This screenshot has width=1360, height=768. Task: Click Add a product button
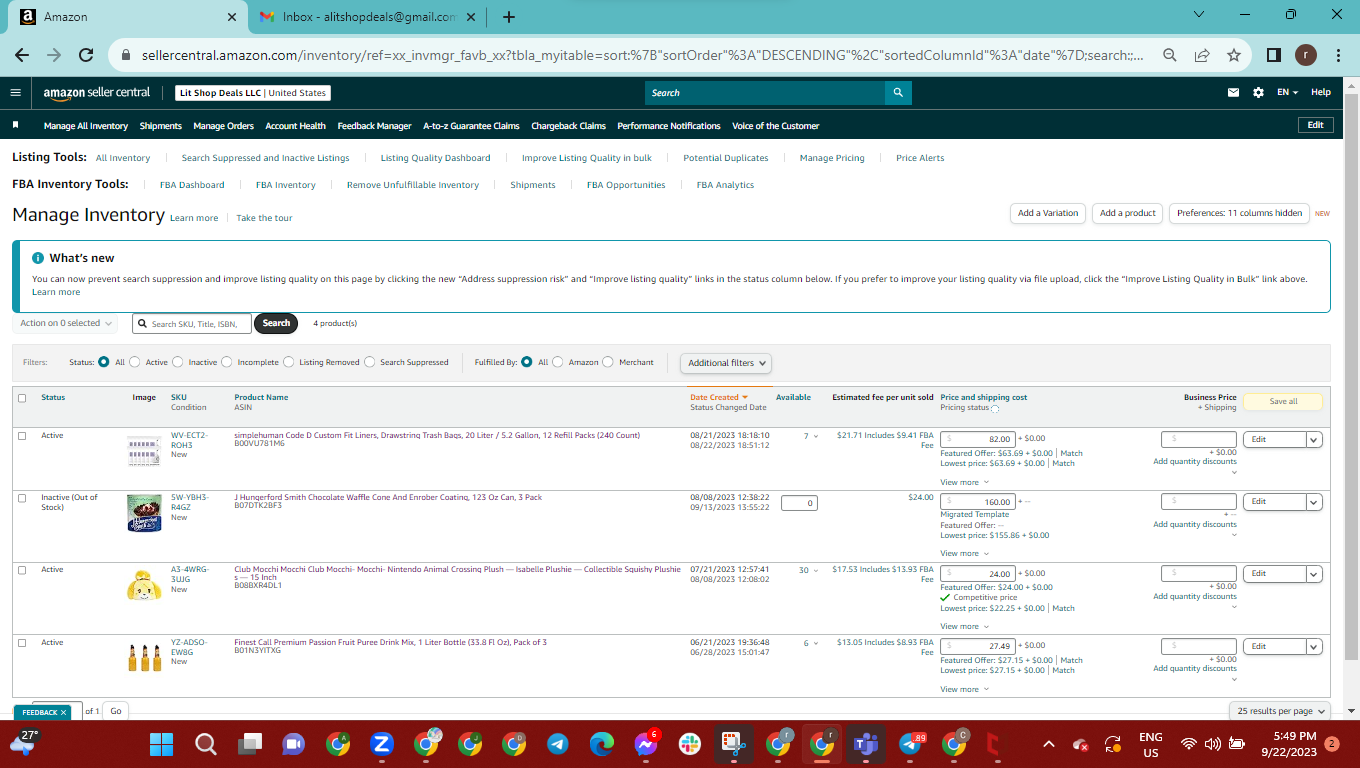pos(1128,213)
